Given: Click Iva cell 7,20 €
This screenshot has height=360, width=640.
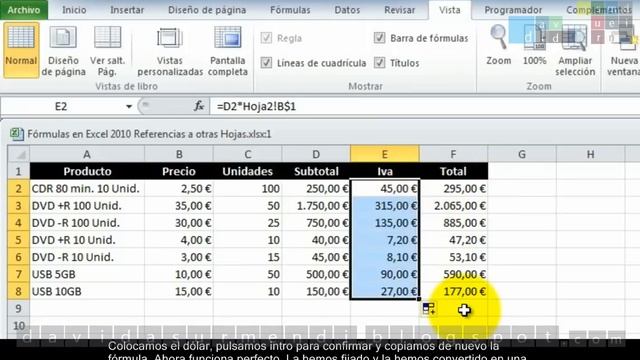Looking at the screenshot, I should [x=384, y=240].
